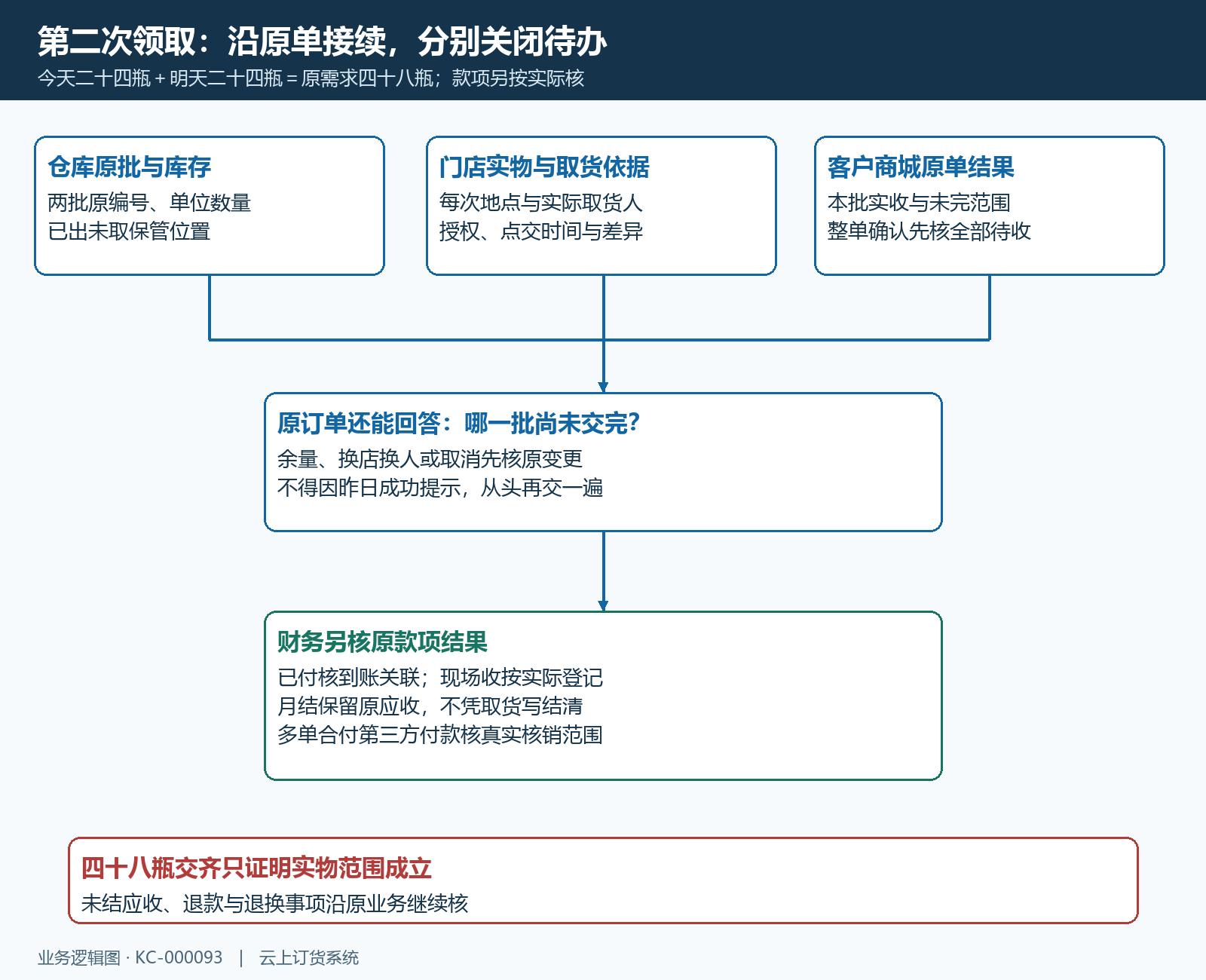The width and height of the screenshot is (1206, 980).
Task: Click the heading 门店实物与取货依据
Action: pyautogui.click(x=544, y=167)
